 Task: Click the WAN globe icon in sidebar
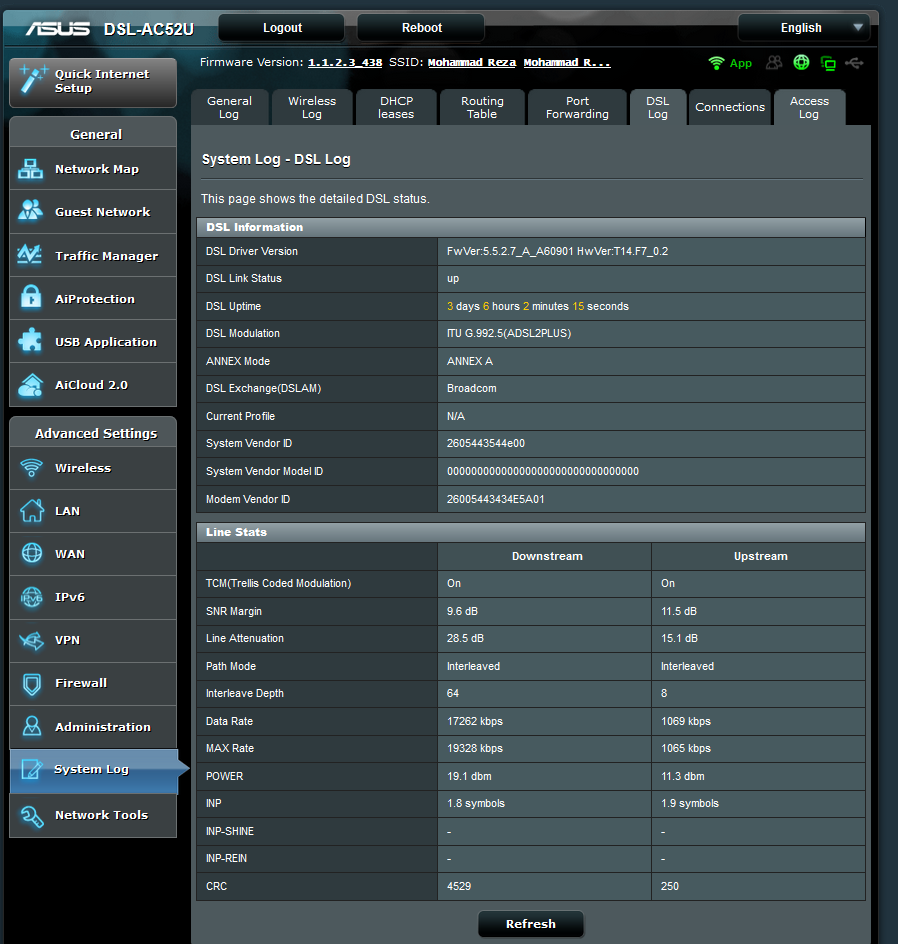click(32, 553)
